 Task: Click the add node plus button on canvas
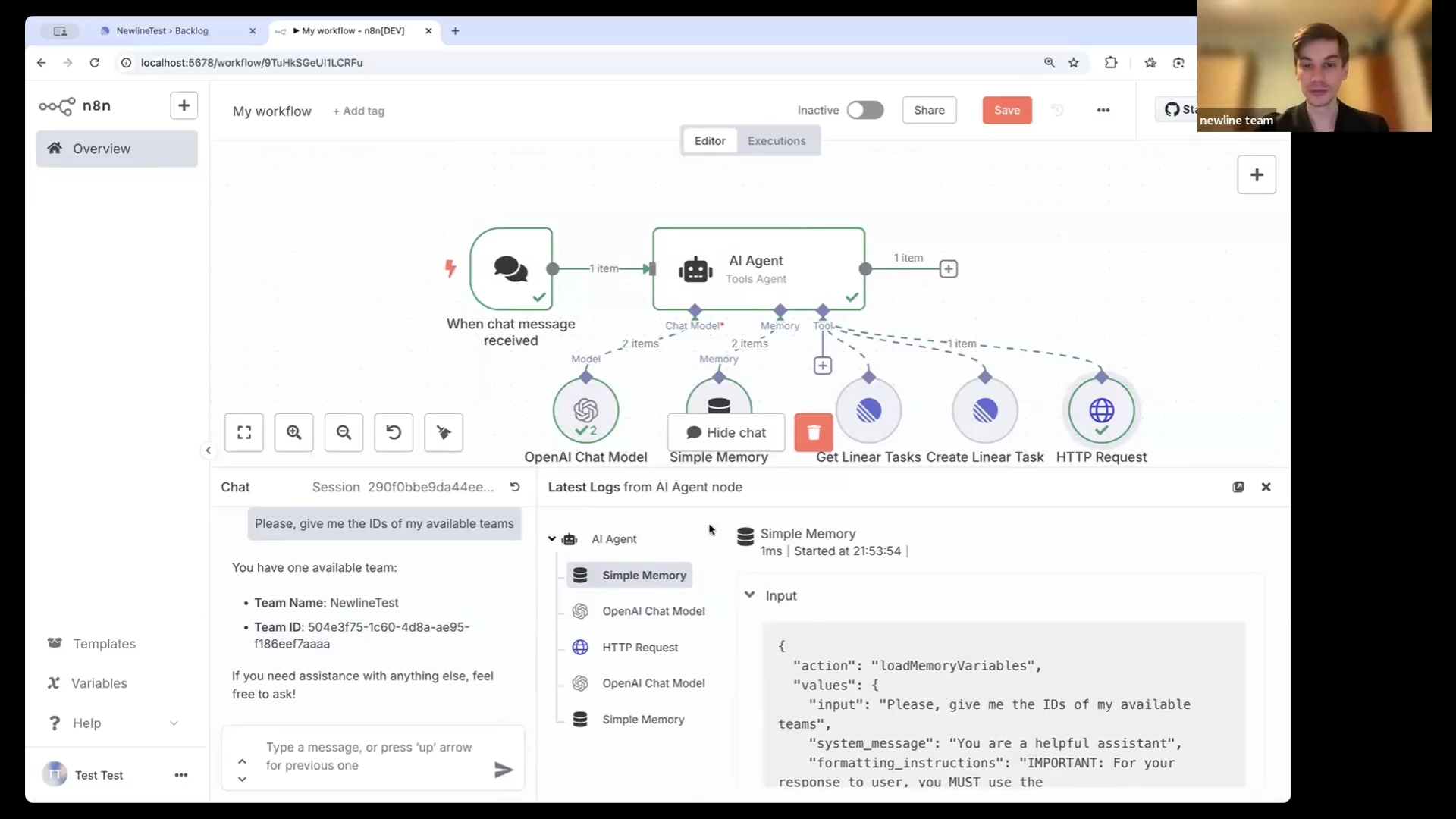[1257, 174]
